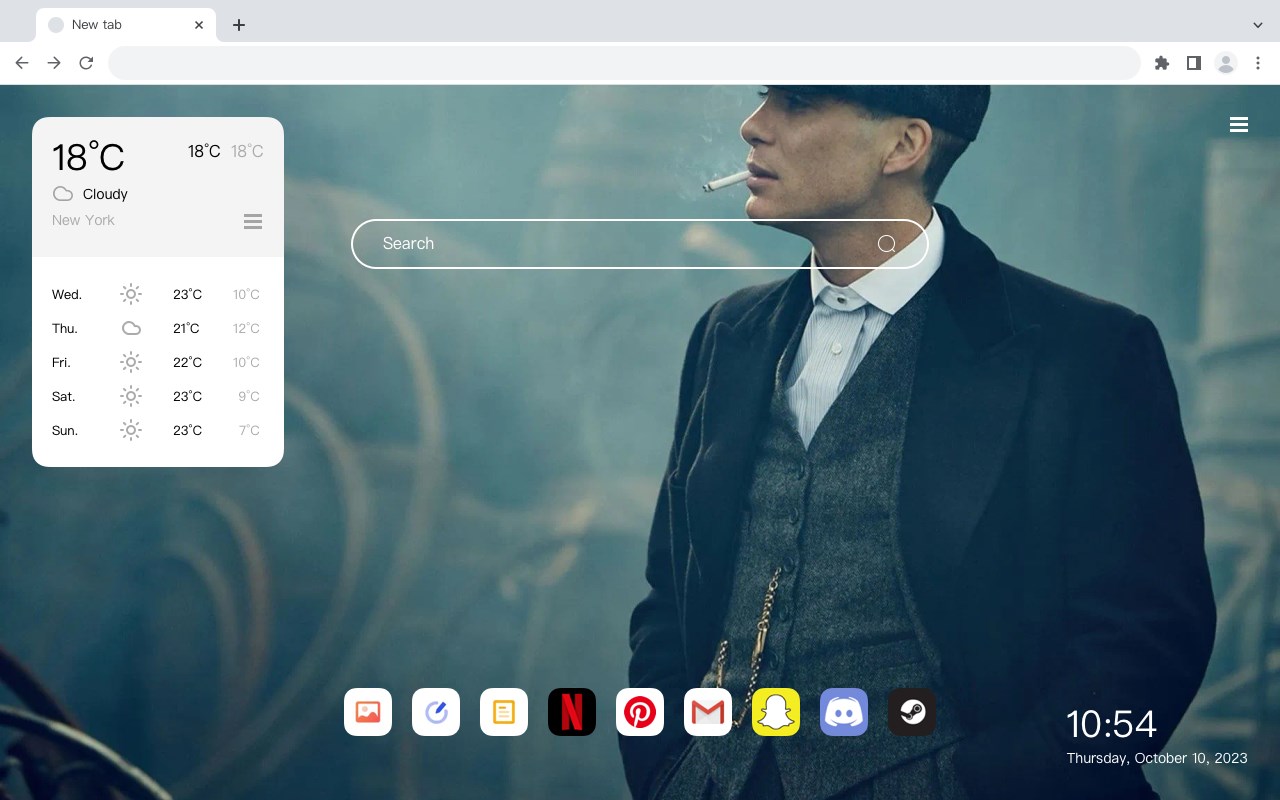Go back to the previous page
Viewport: 1280px width, 800px height.
[22, 63]
